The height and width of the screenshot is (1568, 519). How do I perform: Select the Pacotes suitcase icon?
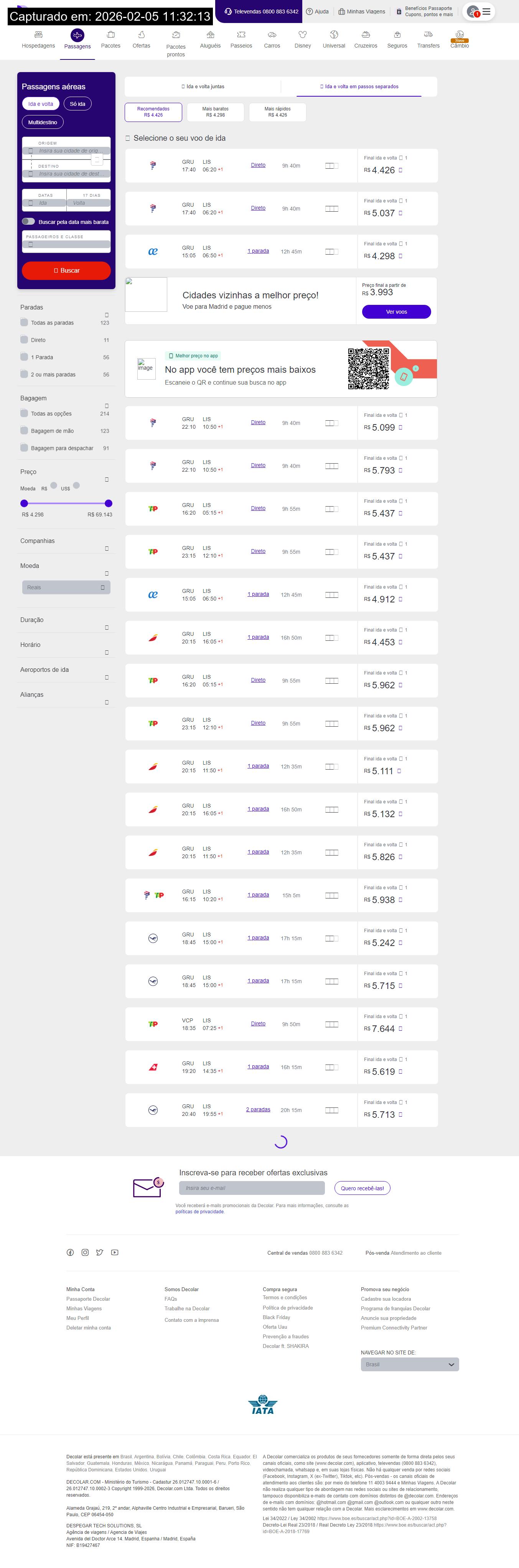(x=111, y=35)
